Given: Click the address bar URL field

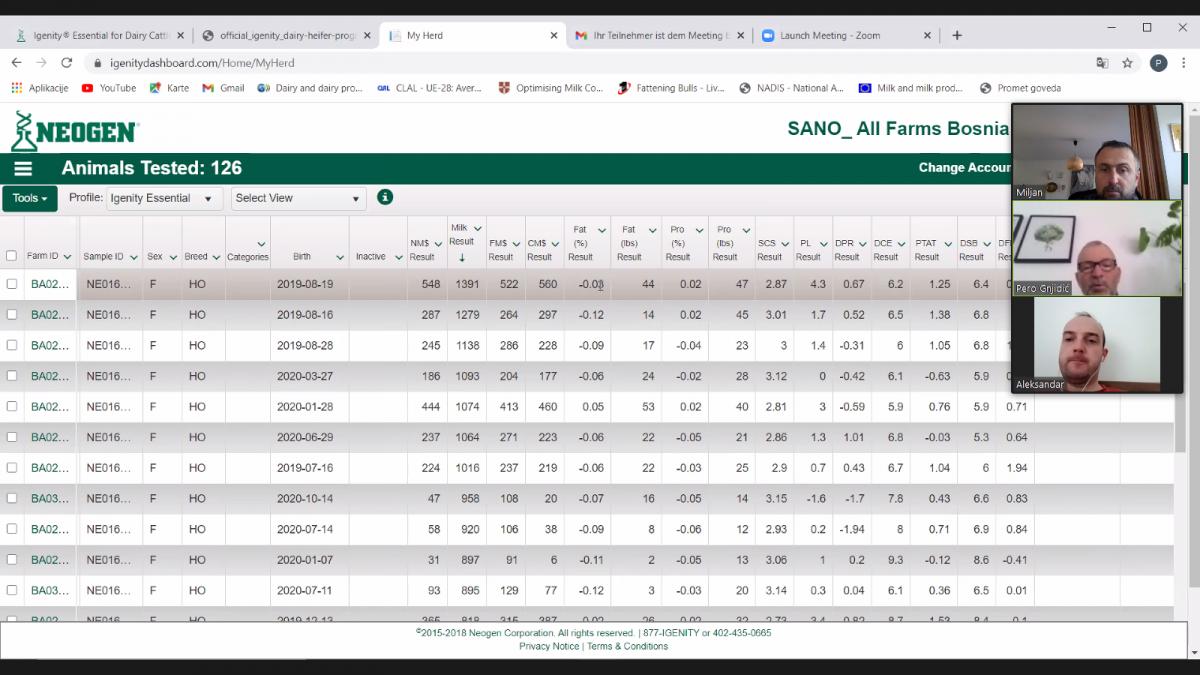Looking at the screenshot, I should pyautogui.click(x=590, y=63).
